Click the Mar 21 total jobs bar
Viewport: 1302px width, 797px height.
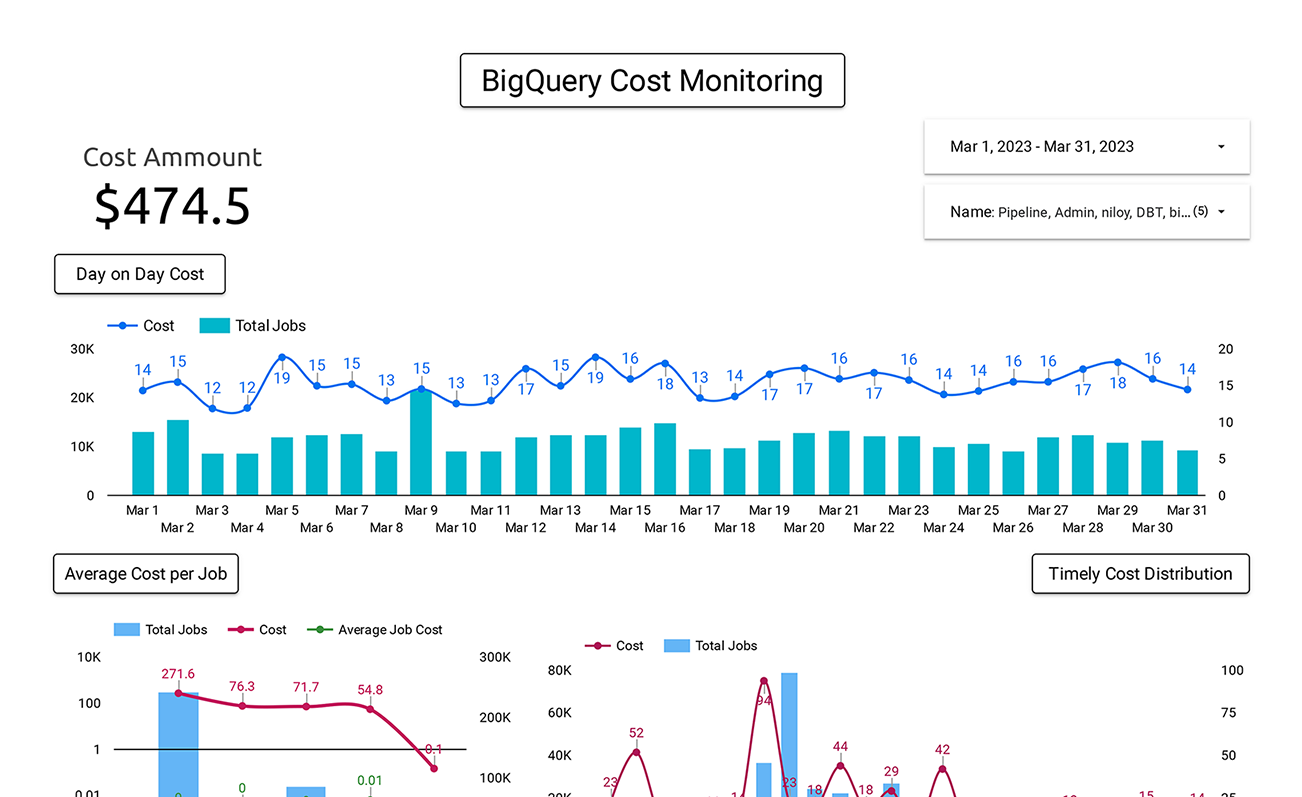pyautogui.click(x=839, y=463)
